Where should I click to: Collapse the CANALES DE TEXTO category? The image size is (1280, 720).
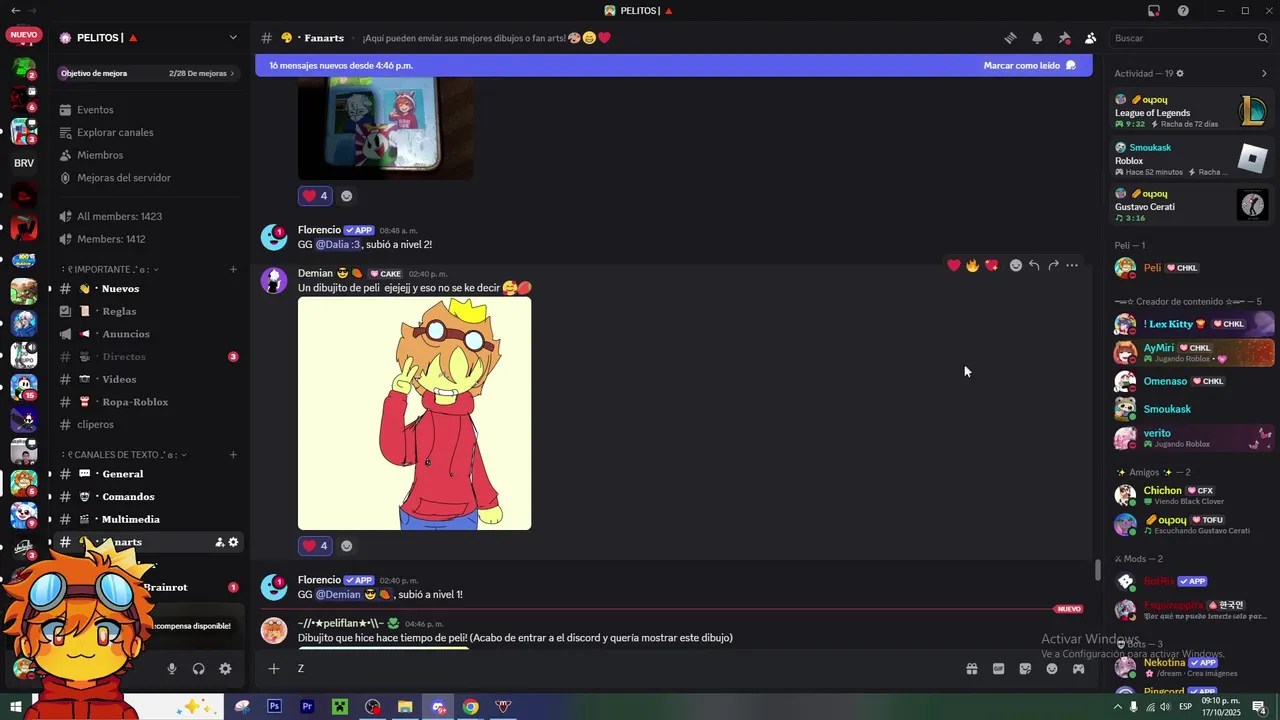pos(123,455)
